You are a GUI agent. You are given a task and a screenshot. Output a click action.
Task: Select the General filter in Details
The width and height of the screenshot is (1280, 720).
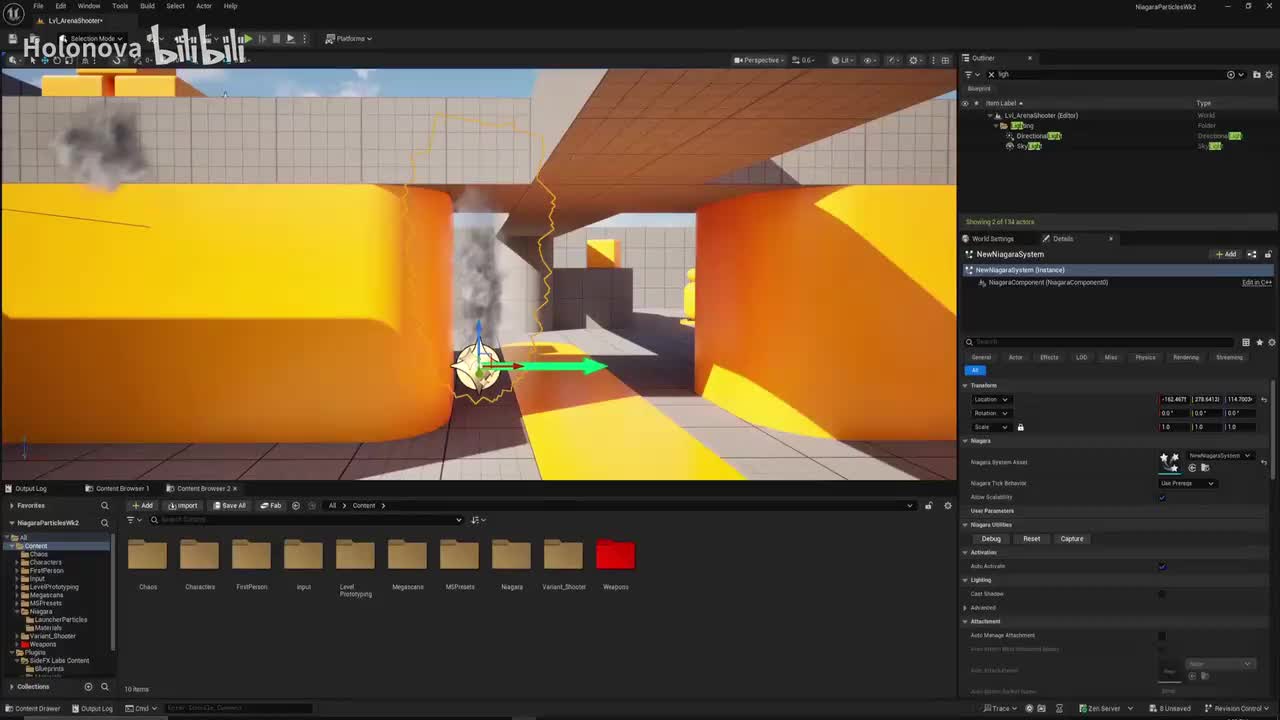981,357
